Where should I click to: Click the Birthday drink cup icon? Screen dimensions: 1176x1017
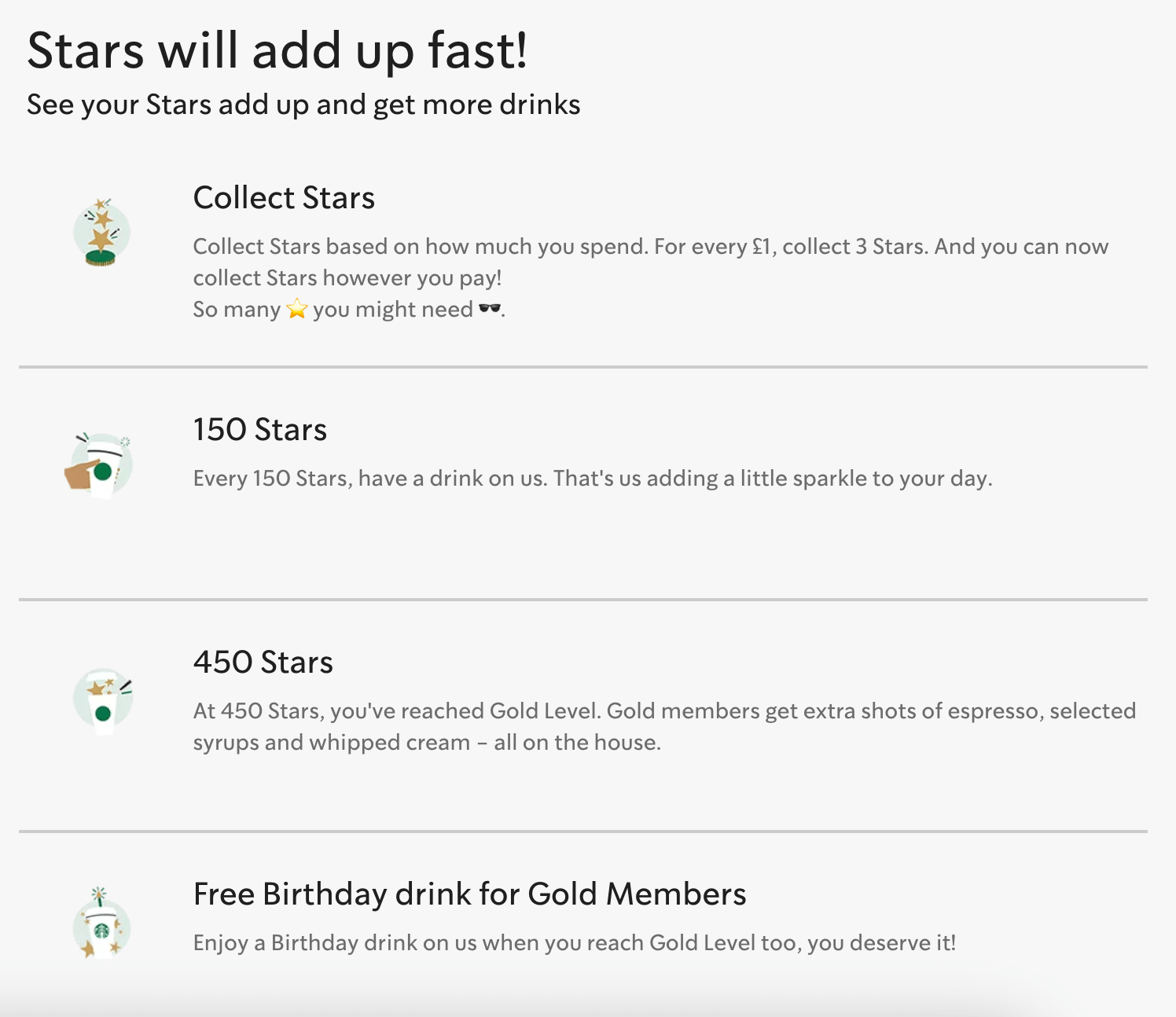point(101,931)
